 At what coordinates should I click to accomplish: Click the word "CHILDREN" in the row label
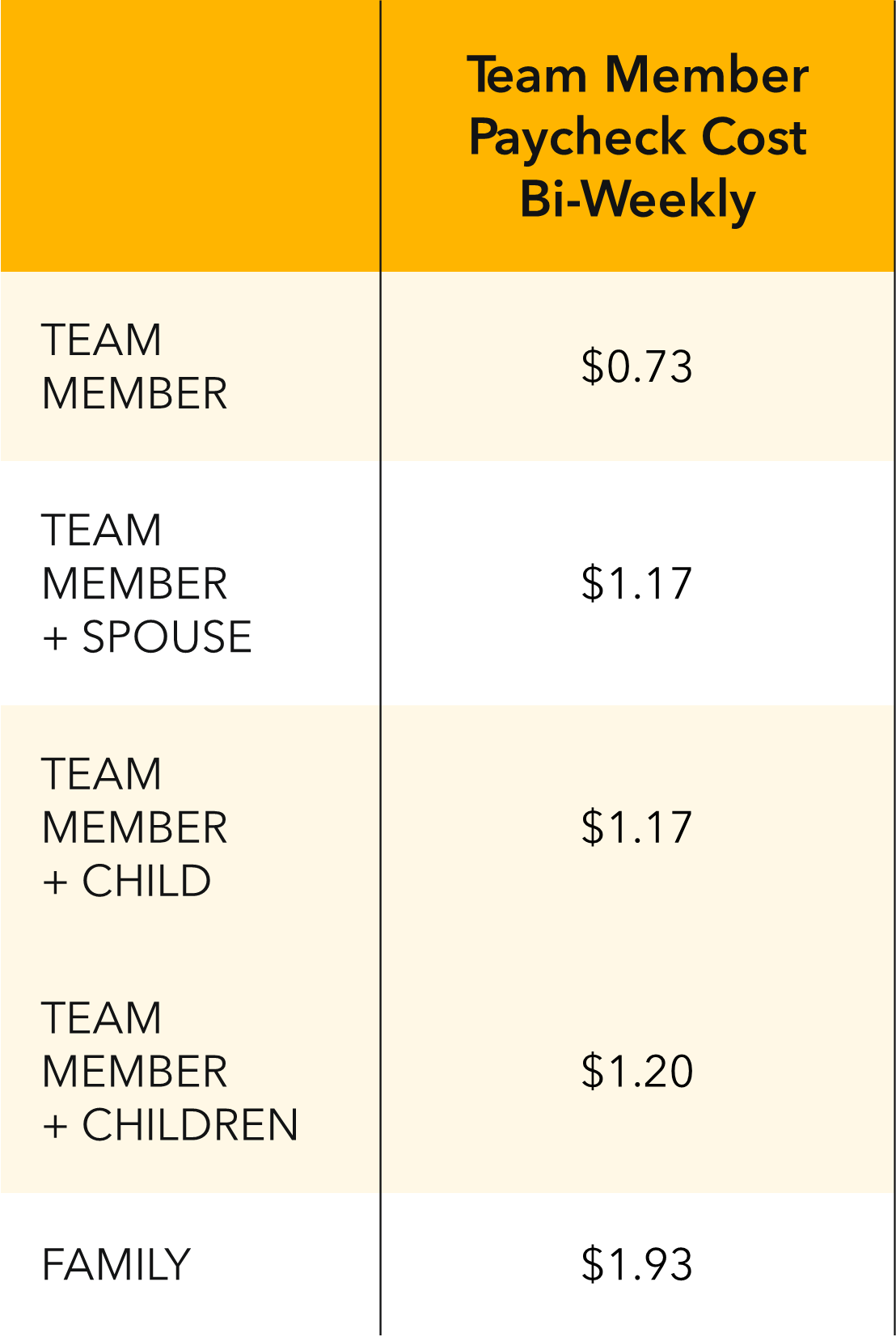(x=190, y=1125)
